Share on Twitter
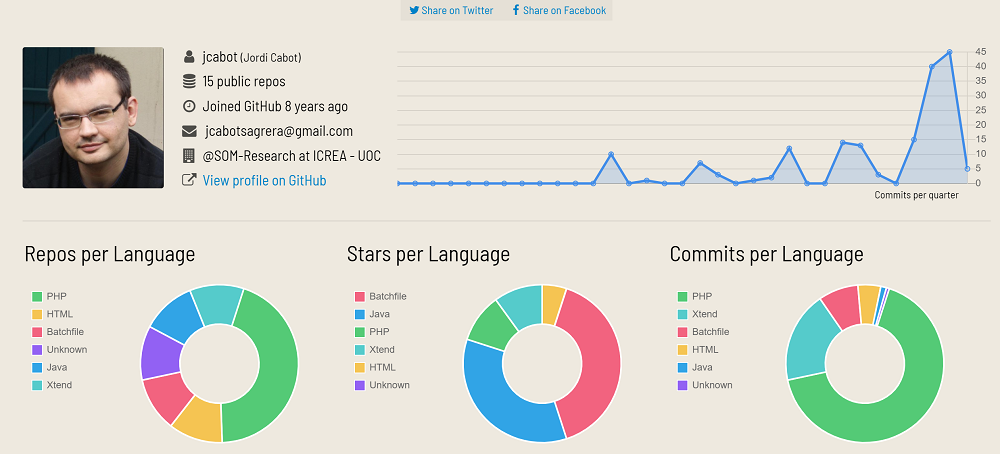Viewport: 1000px width, 454px height. [457, 10]
